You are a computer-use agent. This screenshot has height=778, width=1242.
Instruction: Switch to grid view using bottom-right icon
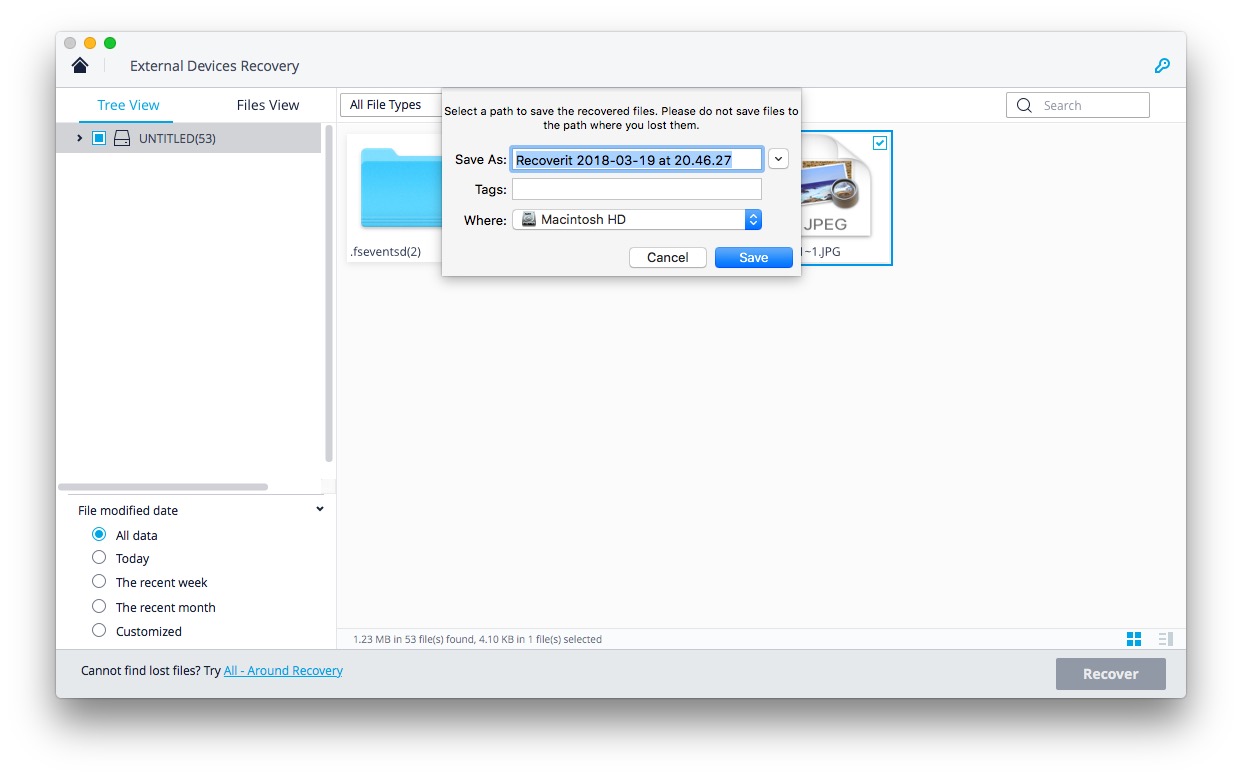pyautogui.click(x=1133, y=638)
